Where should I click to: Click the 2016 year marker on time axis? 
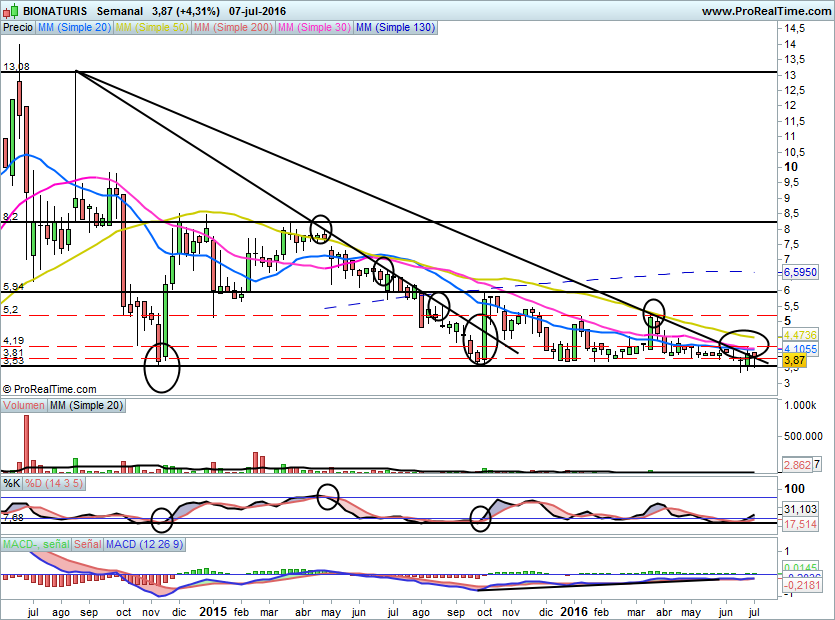(573, 609)
